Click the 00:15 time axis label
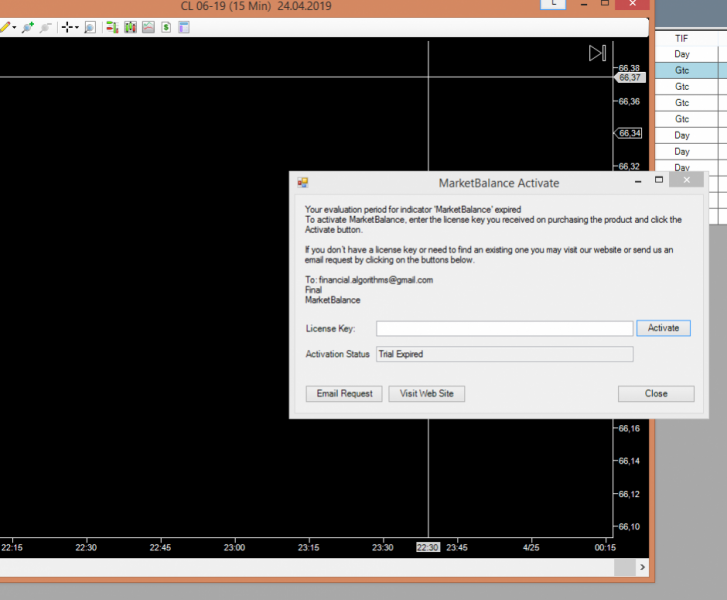The height and width of the screenshot is (600, 727). 605,548
